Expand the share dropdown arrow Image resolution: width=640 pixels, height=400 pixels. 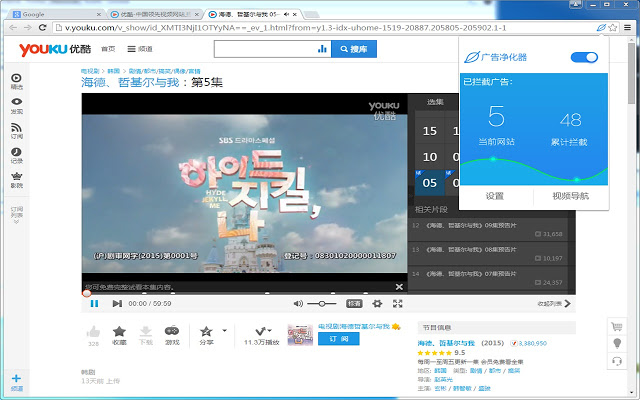click(x=224, y=330)
